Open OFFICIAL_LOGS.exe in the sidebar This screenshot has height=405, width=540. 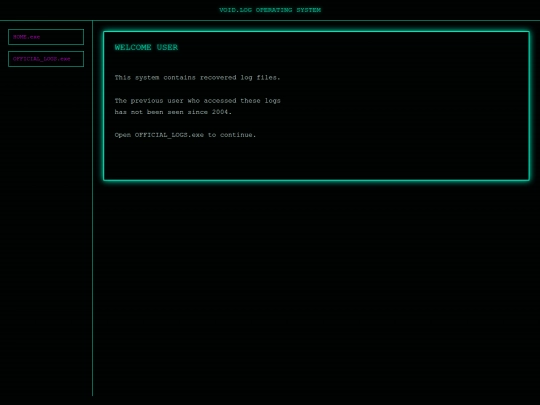coord(46,59)
